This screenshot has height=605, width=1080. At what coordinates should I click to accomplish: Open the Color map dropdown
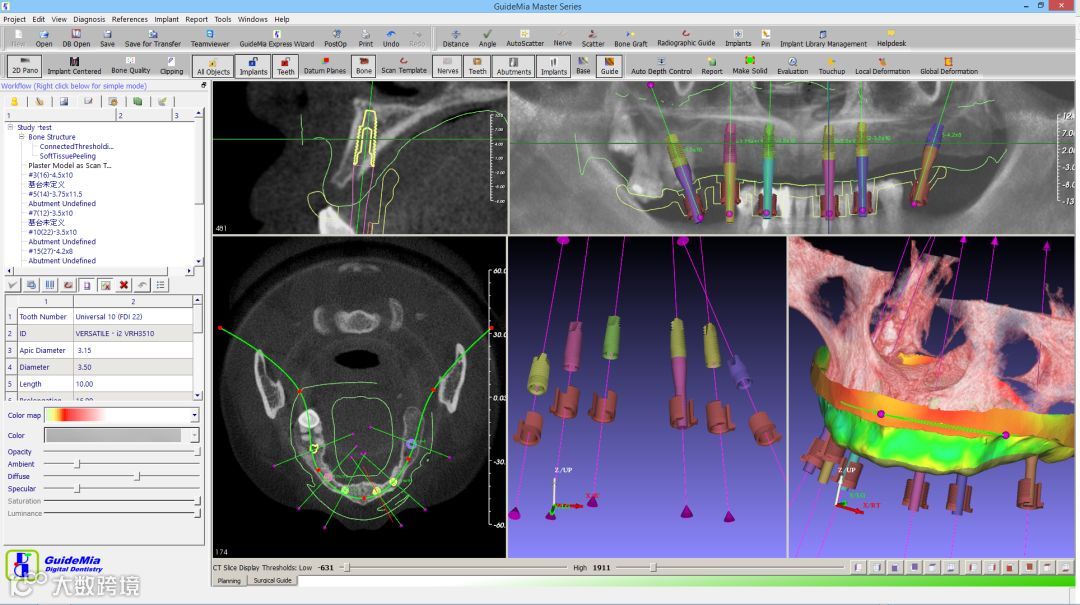(x=194, y=415)
